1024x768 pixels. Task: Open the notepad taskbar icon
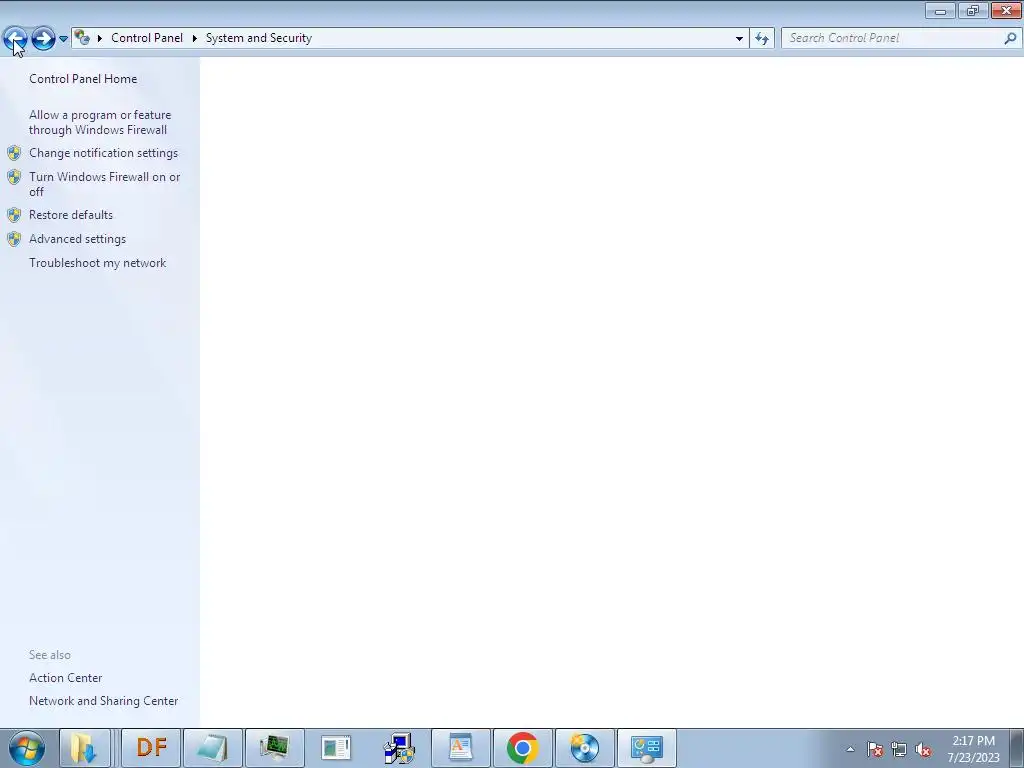(x=213, y=748)
